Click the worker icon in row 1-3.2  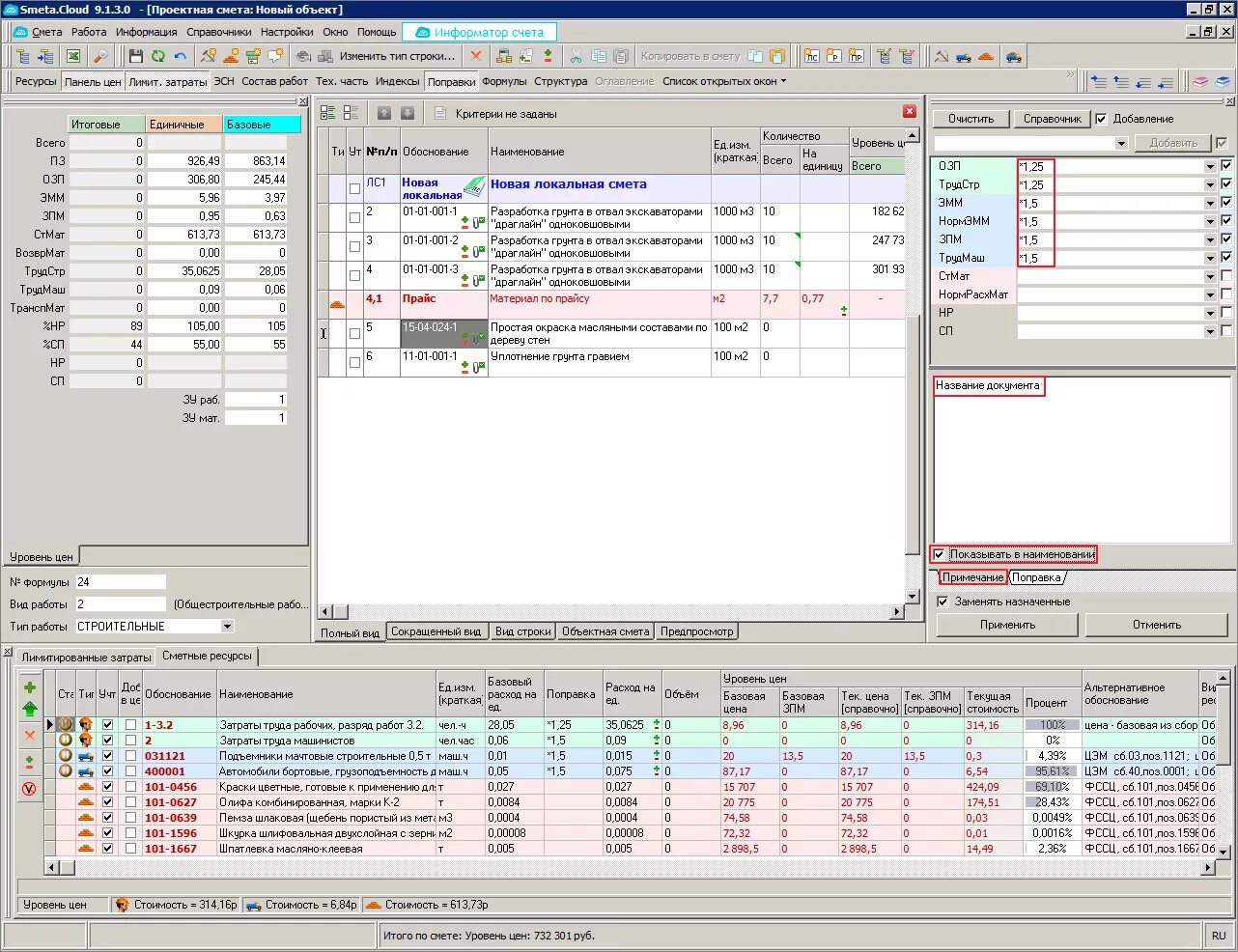86,725
